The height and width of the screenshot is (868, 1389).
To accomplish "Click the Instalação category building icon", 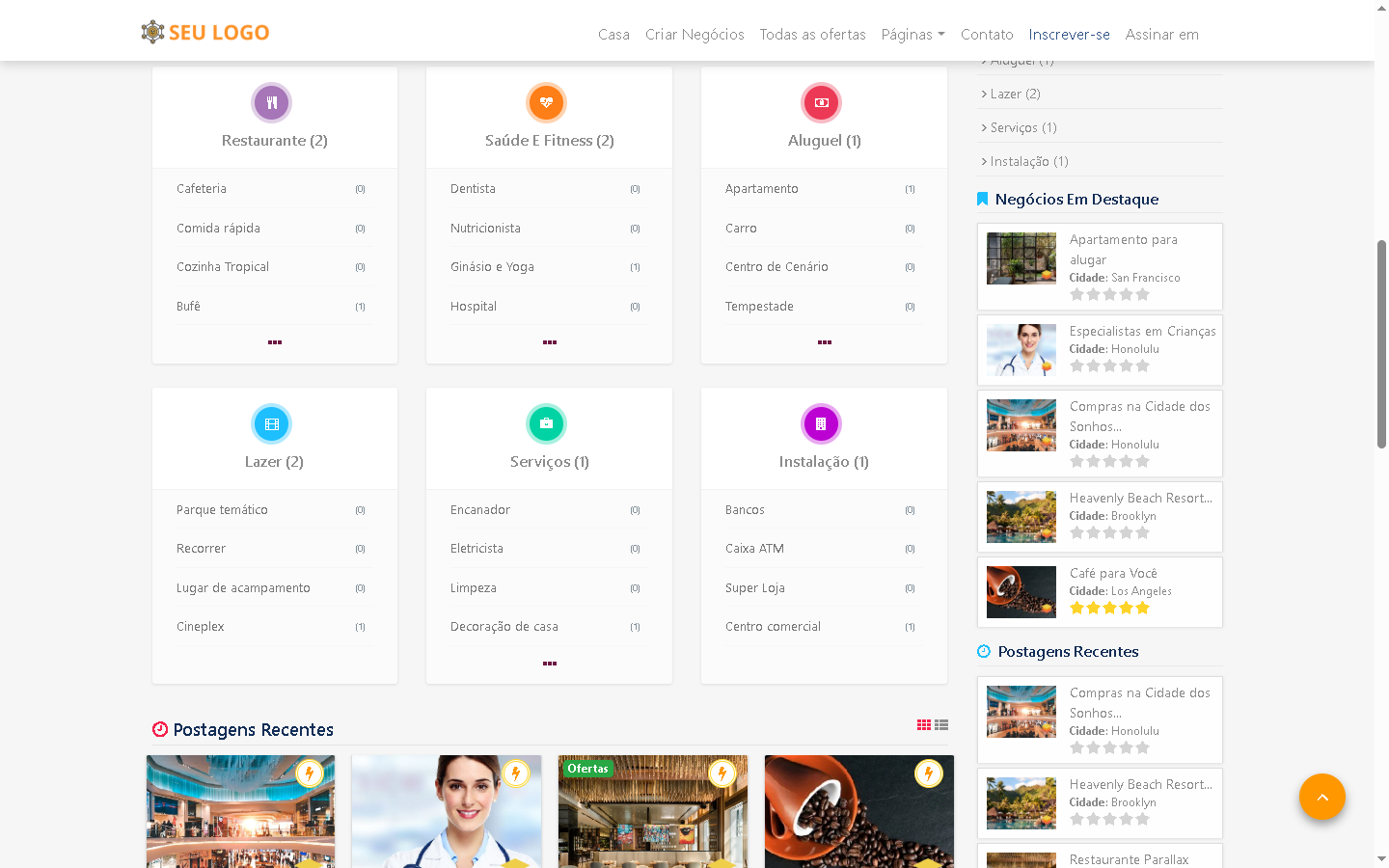I will coord(821,423).
